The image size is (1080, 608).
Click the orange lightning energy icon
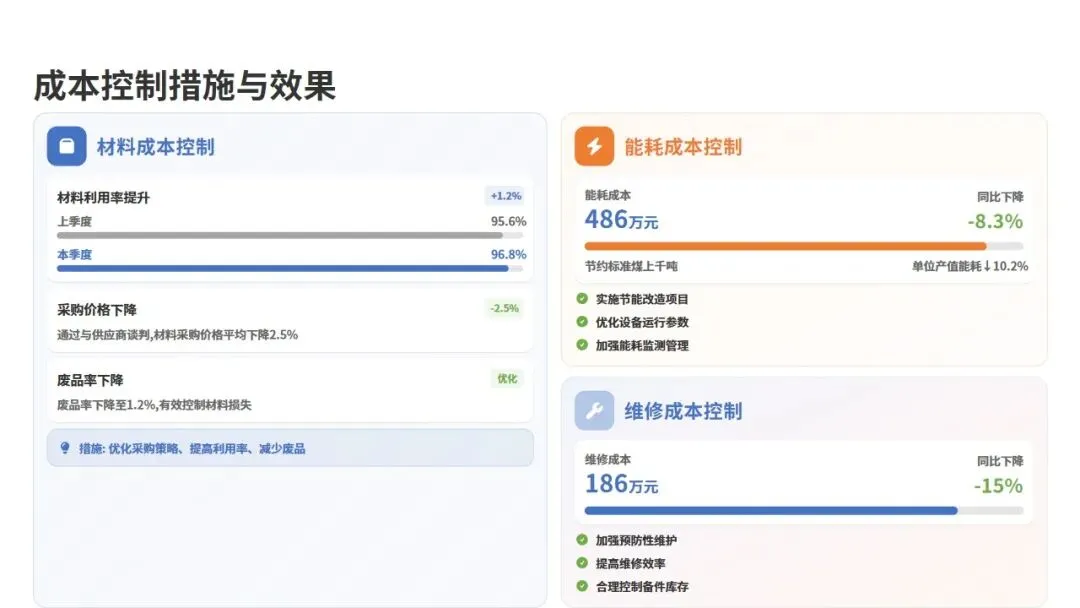[x=594, y=146]
